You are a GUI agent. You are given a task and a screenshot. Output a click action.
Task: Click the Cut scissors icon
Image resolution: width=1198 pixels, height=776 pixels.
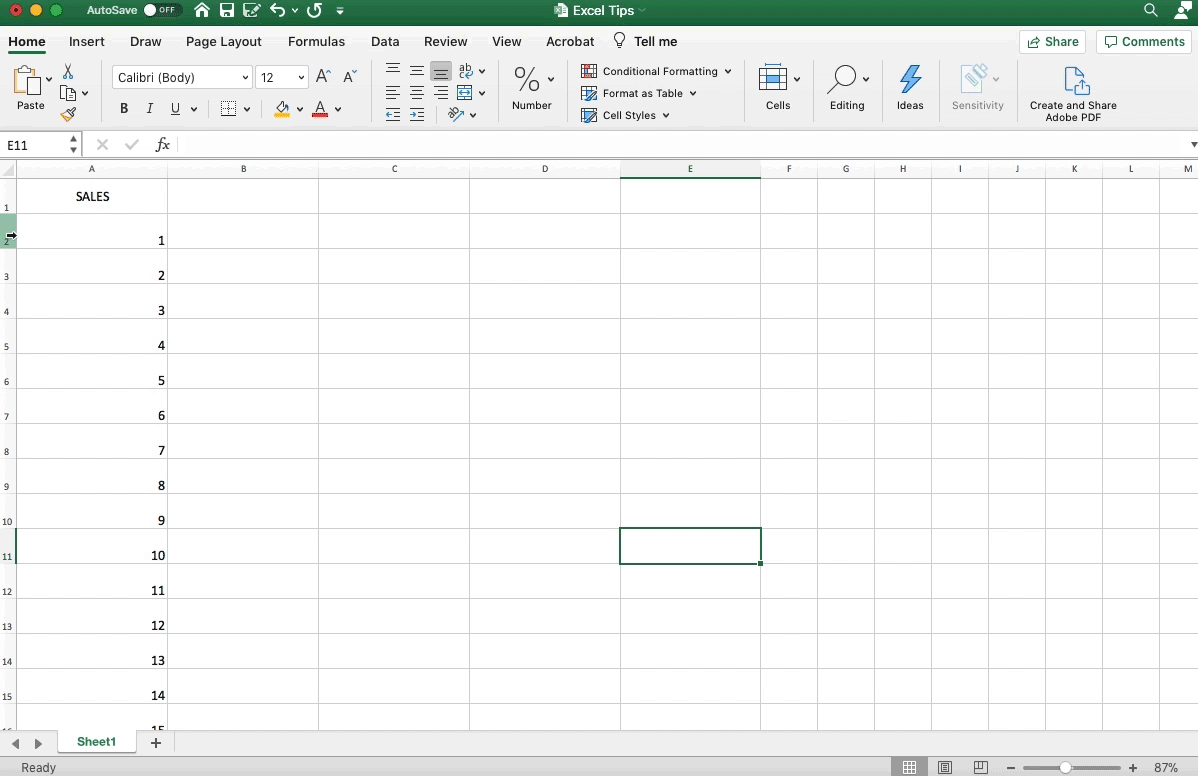[67, 72]
